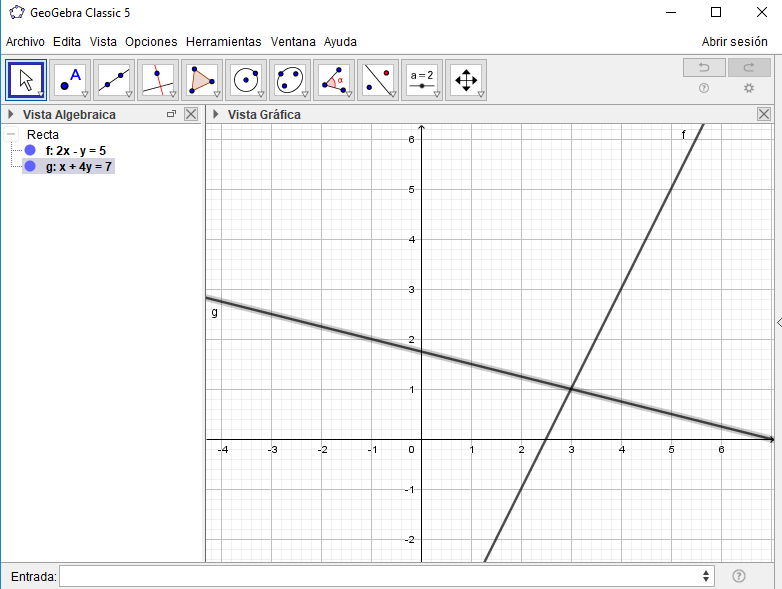Image resolution: width=782 pixels, height=589 pixels.
Task: Expand the right side panel arrow
Action: tap(779, 323)
